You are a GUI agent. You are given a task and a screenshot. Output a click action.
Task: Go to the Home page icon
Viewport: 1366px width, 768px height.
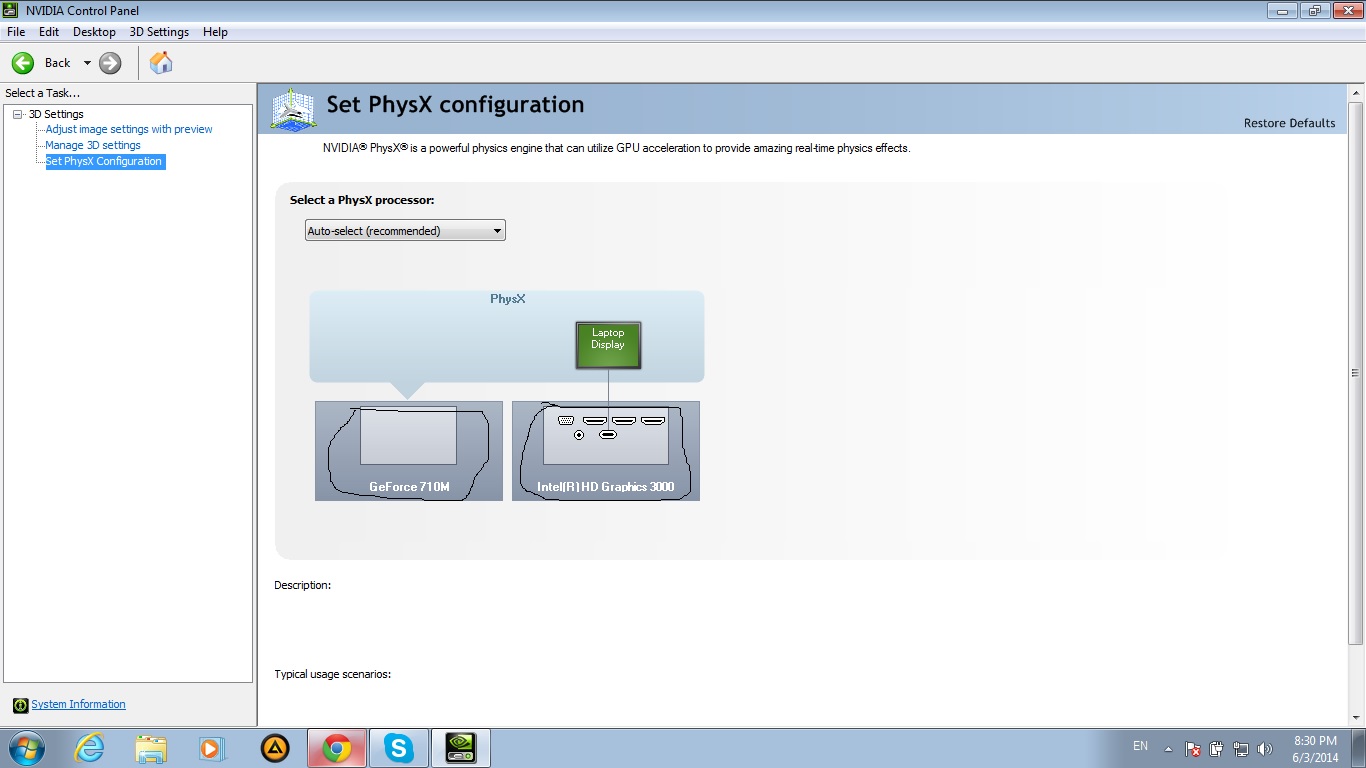click(161, 63)
